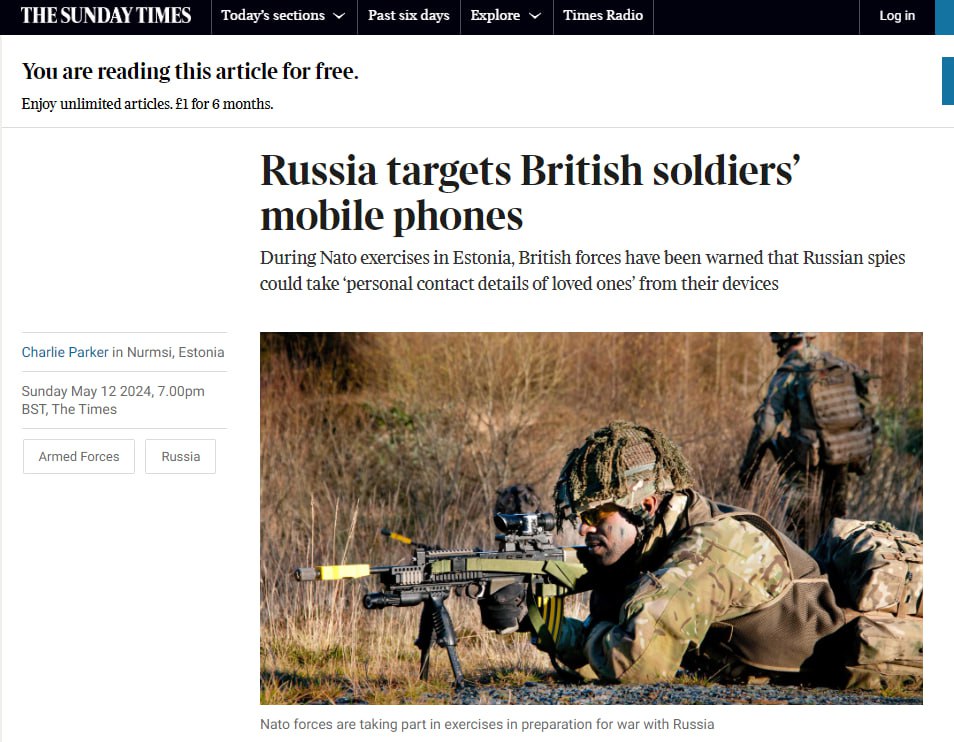954x742 pixels.
Task: Open the soldier with rifle photo
Action: click(591, 518)
